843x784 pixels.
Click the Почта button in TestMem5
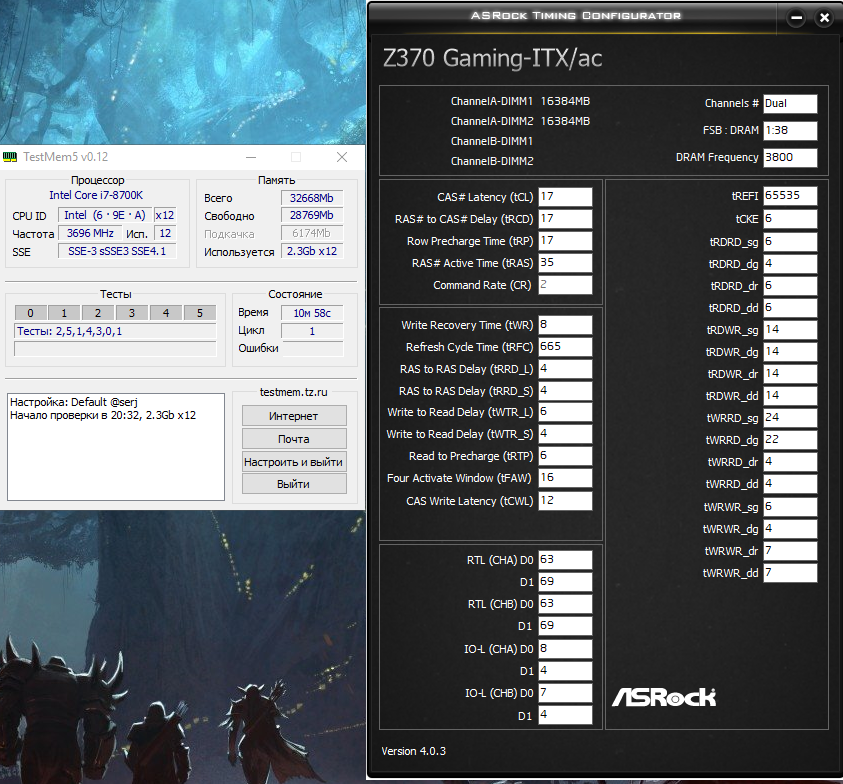pyautogui.click(x=294, y=439)
